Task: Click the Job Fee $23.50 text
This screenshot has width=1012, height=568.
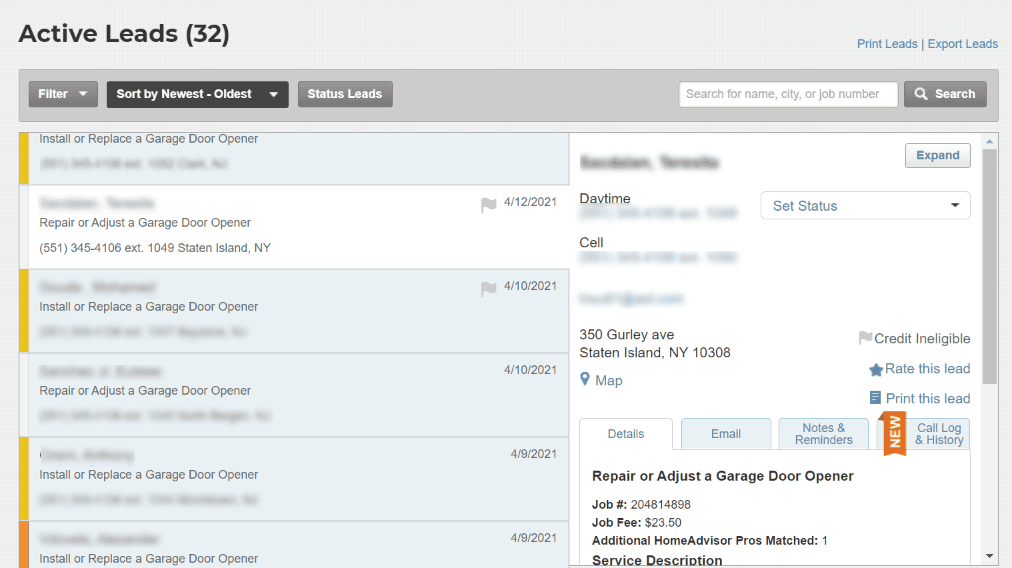Action: (636, 522)
